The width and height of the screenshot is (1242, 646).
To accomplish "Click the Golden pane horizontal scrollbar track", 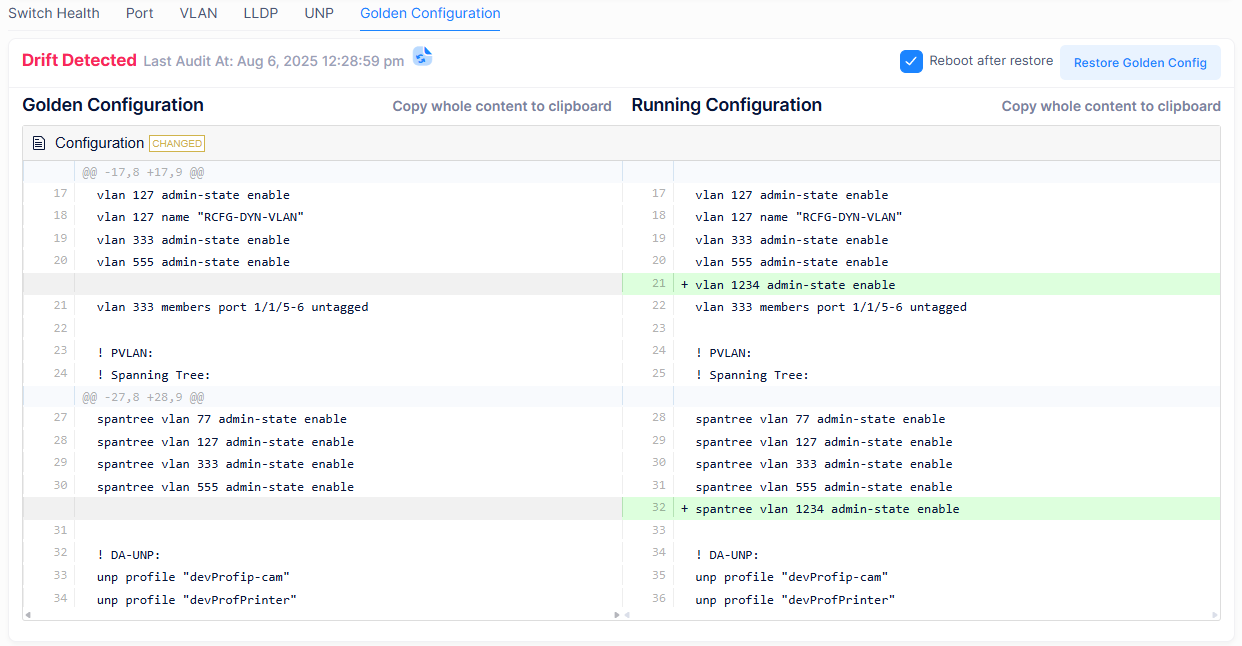I will 320,615.
